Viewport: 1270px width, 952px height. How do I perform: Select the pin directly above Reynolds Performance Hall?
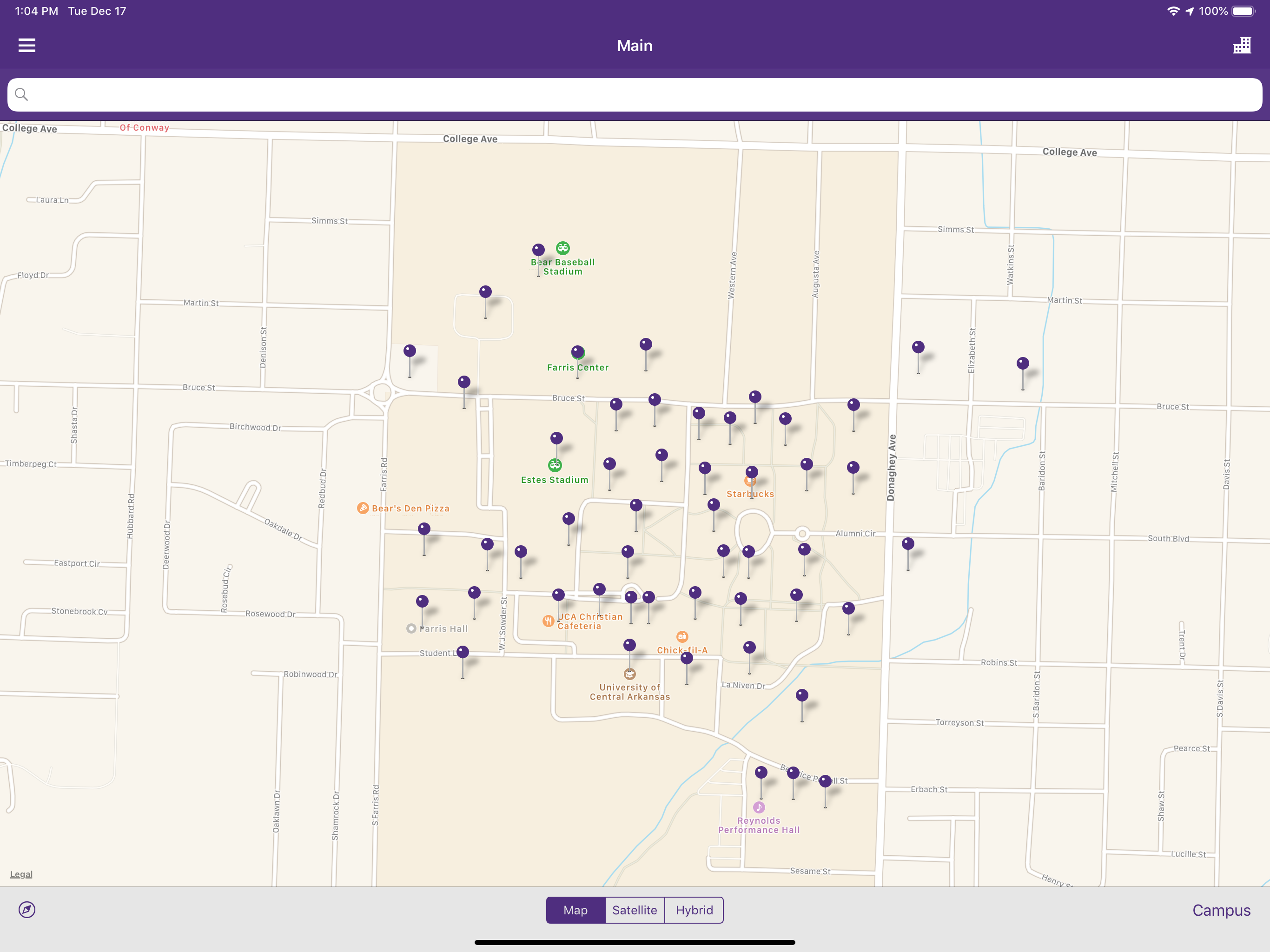(x=761, y=773)
